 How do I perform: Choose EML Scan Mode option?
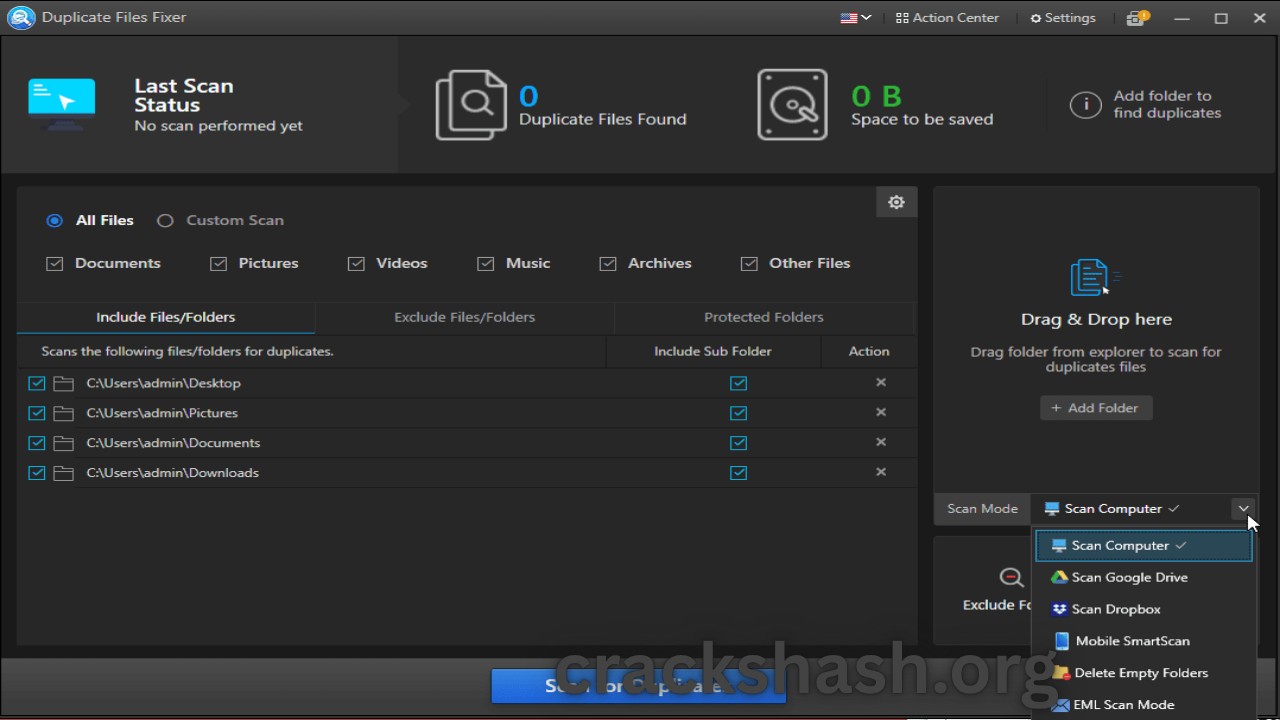tap(1143, 705)
